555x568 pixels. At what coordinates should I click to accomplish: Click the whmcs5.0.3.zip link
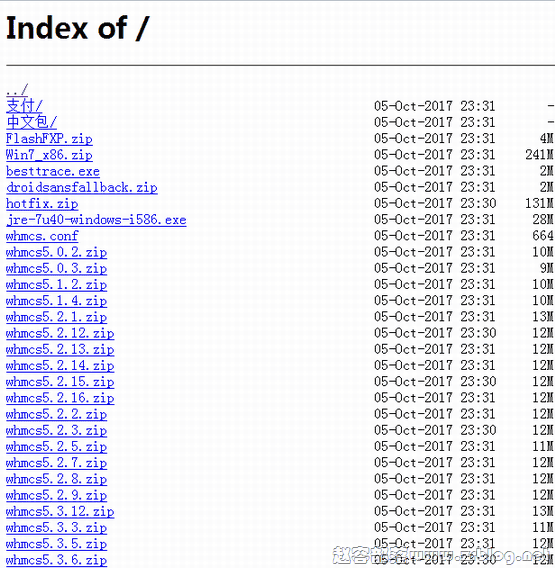click(x=57, y=268)
